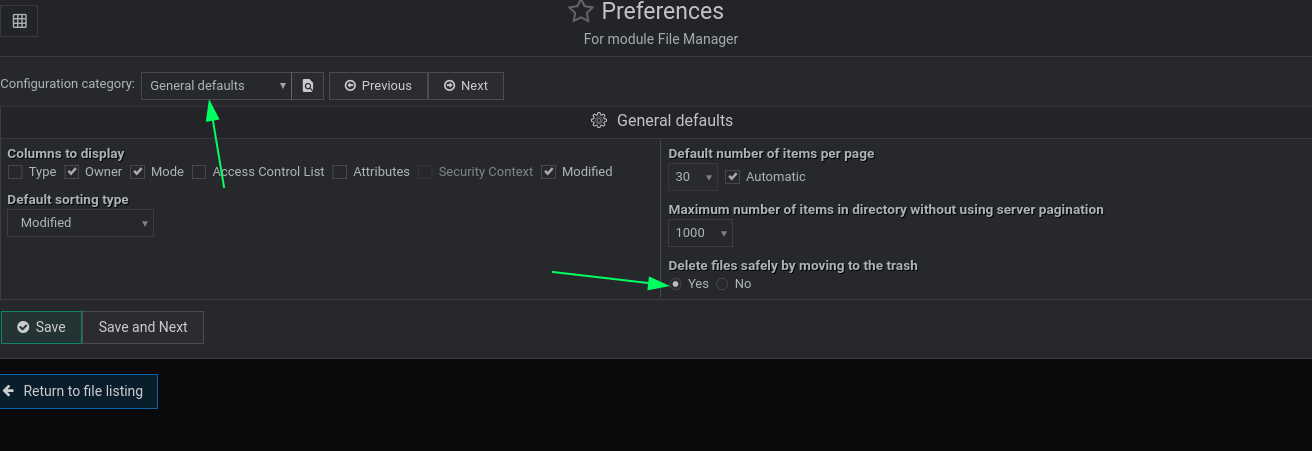The height and width of the screenshot is (451, 1312).
Task: Enable the Type column checkbox
Action: pos(15,172)
